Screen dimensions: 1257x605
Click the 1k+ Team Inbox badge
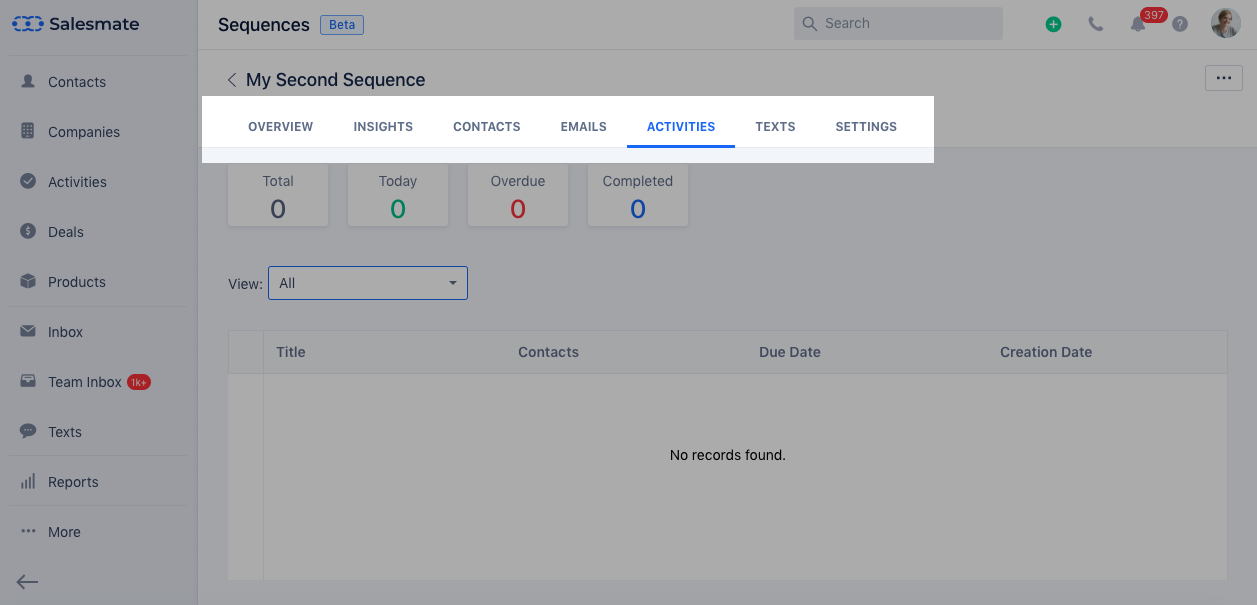(139, 382)
